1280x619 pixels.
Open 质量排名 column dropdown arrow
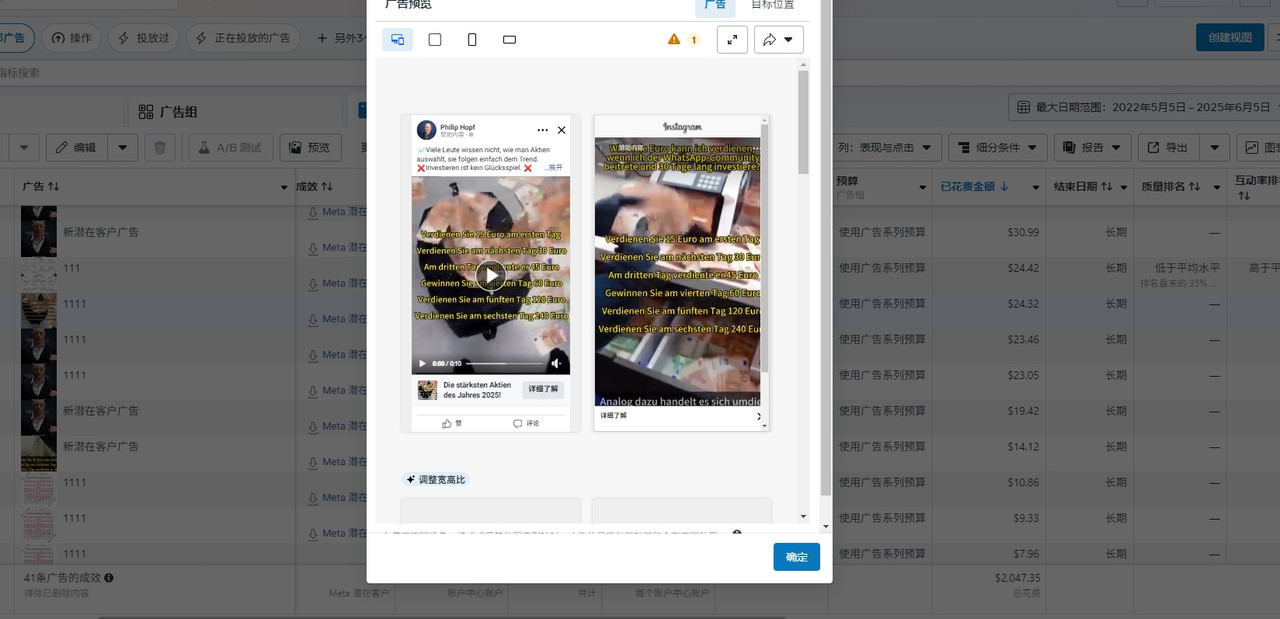click(1216, 187)
